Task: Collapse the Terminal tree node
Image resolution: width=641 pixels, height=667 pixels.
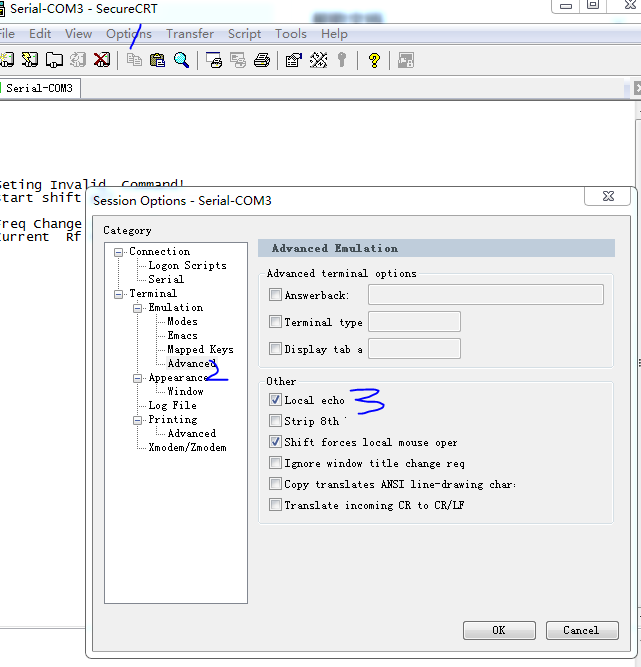Action: (x=118, y=294)
